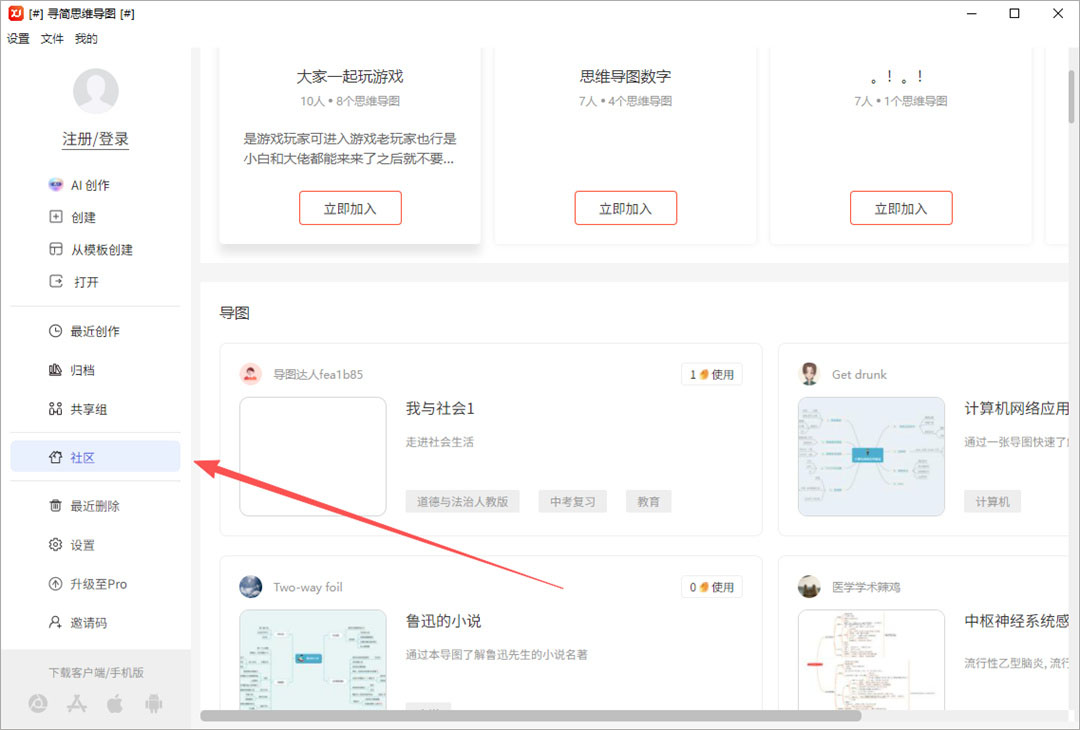The width and height of the screenshot is (1080, 730).
Task: Click the 打开 file icon
Action: (x=56, y=282)
